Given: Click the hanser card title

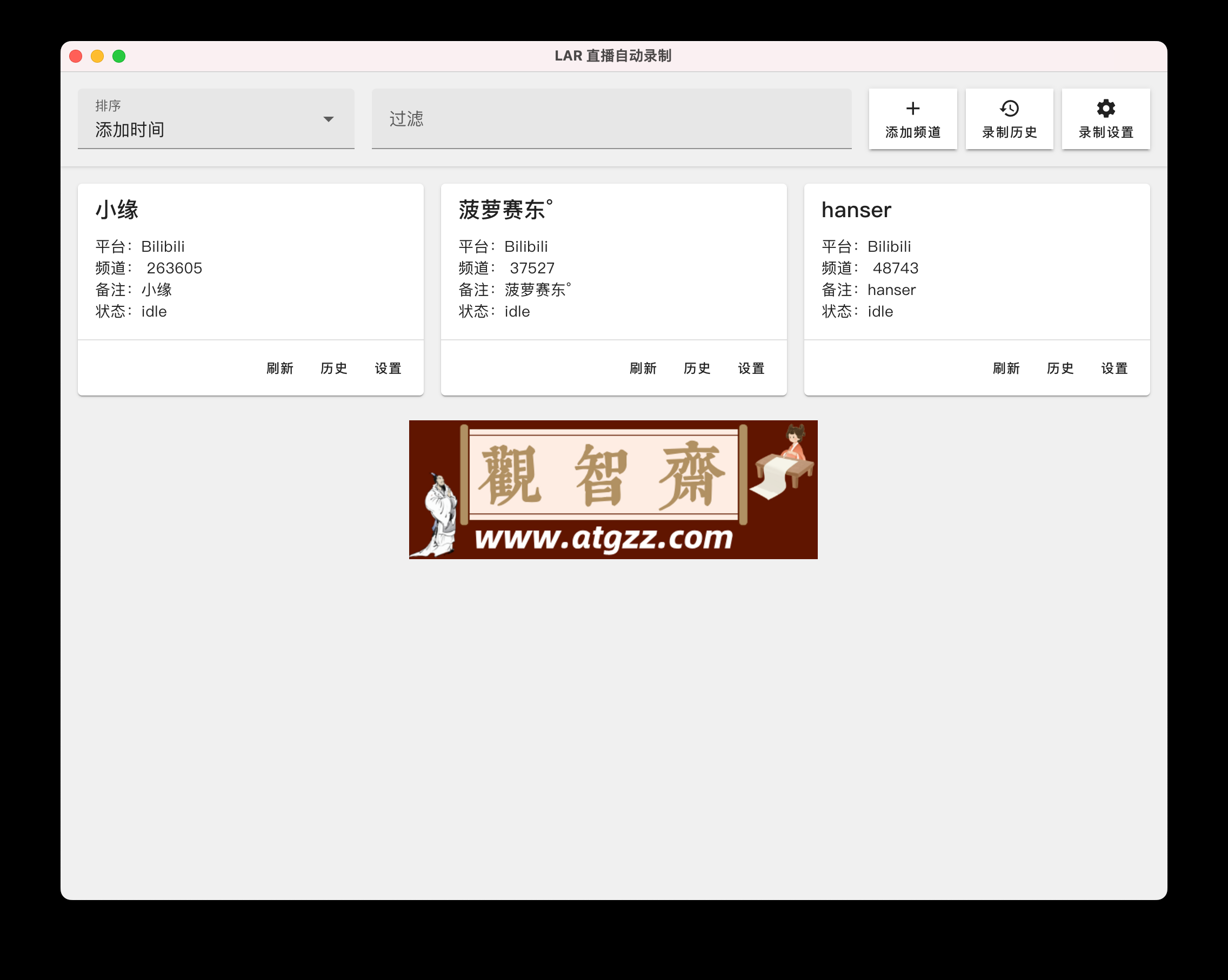Looking at the screenshot, I should pos(856,210).
